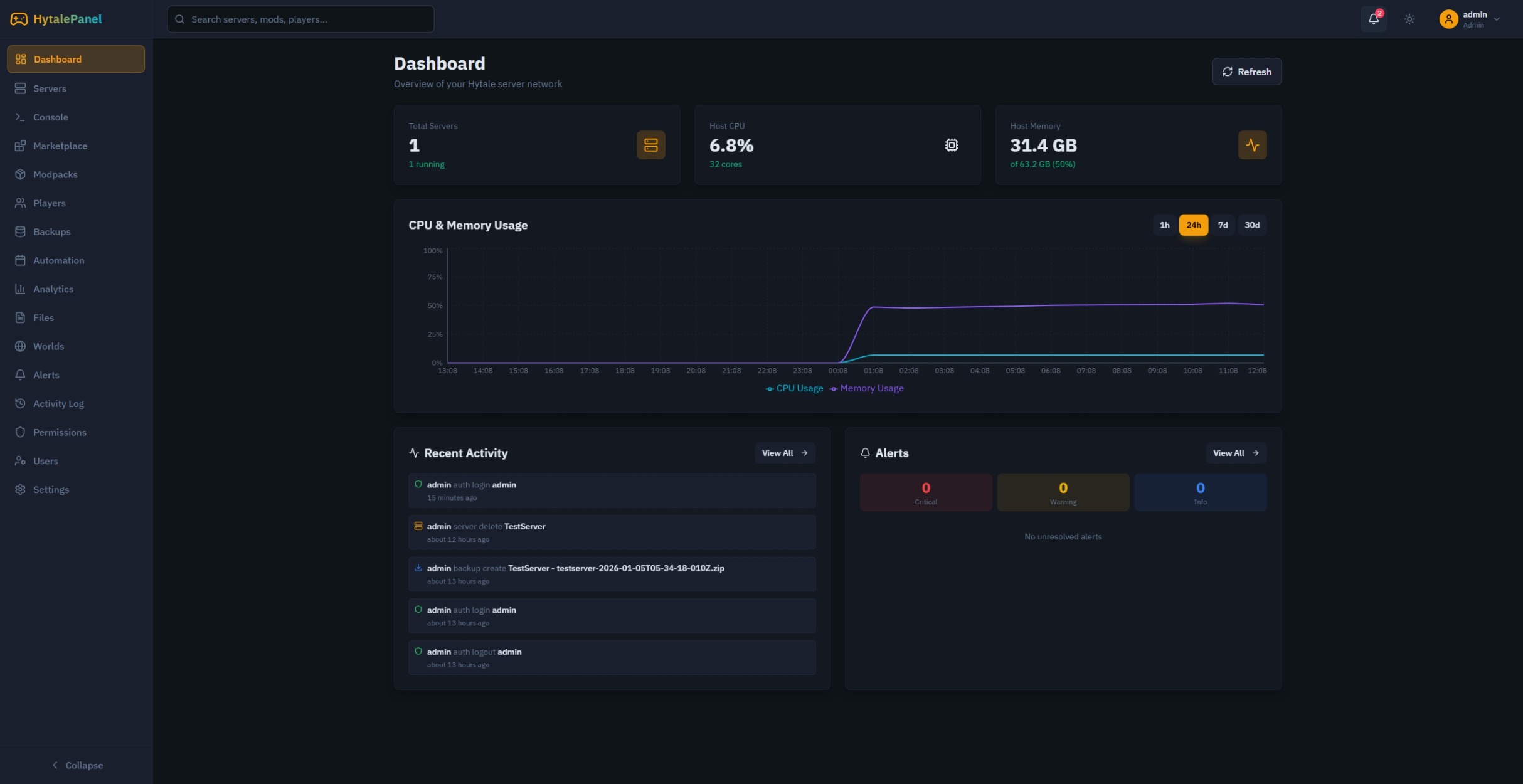Click inside the search servers input field
The image size is (1523, 784).
point(301,19)
